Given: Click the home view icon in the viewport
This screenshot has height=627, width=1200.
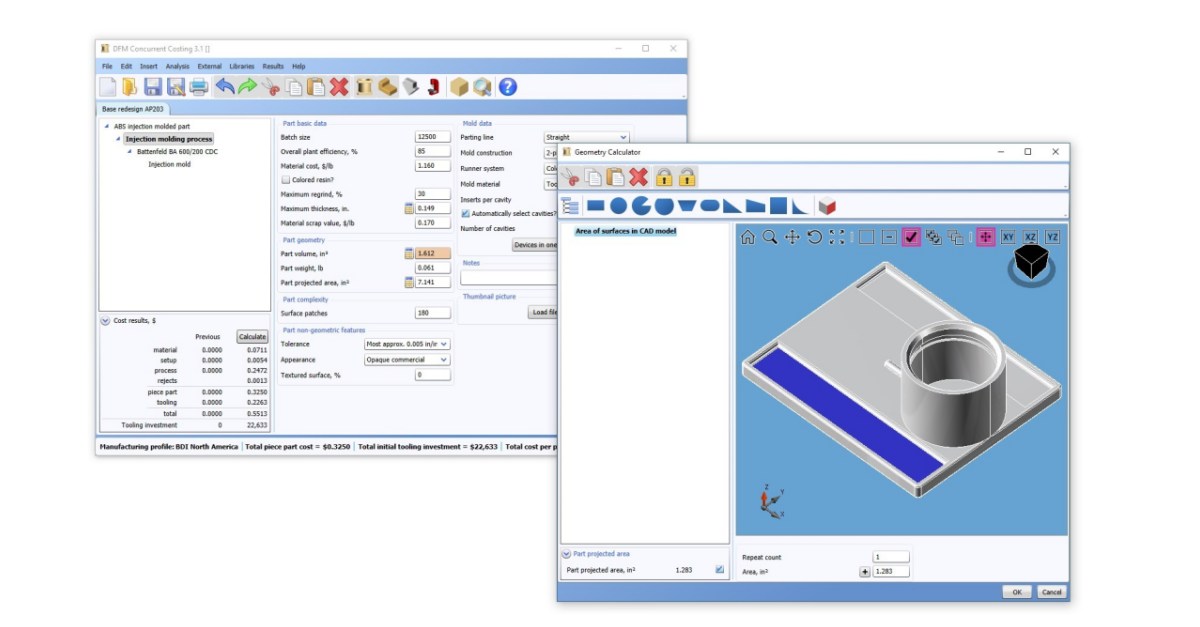Looking at the screenshot, I should pyautogui.click(x=746, y=237).
